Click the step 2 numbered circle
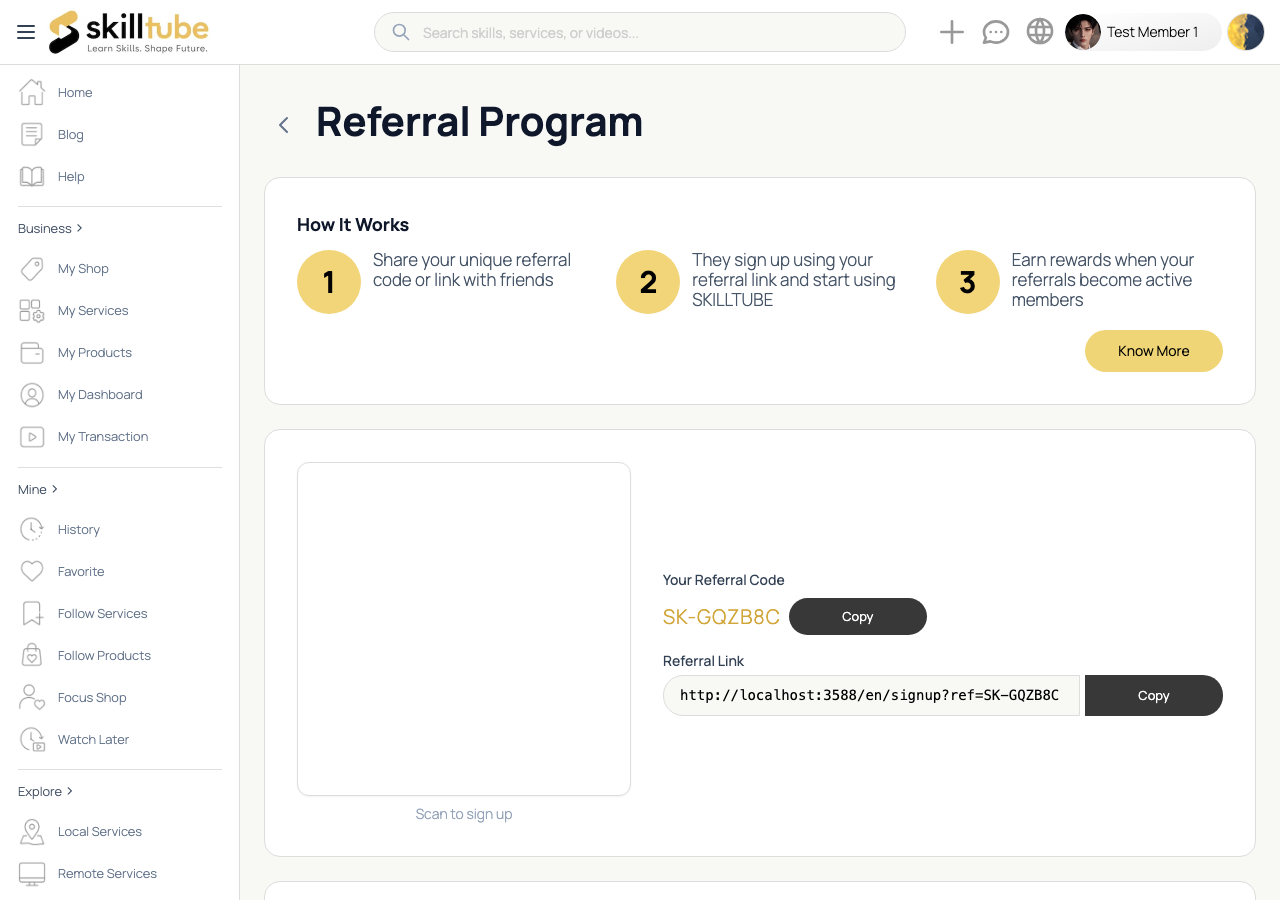This screenshot has height=900, width=1280. pos(648,282)
